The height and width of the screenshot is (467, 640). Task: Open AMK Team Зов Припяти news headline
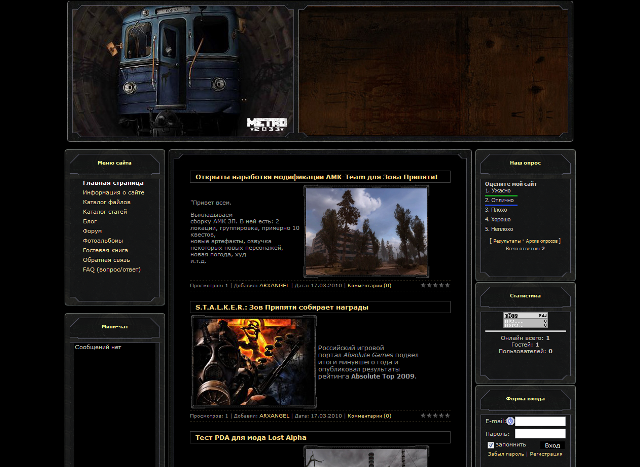click(x=316, y=177)
